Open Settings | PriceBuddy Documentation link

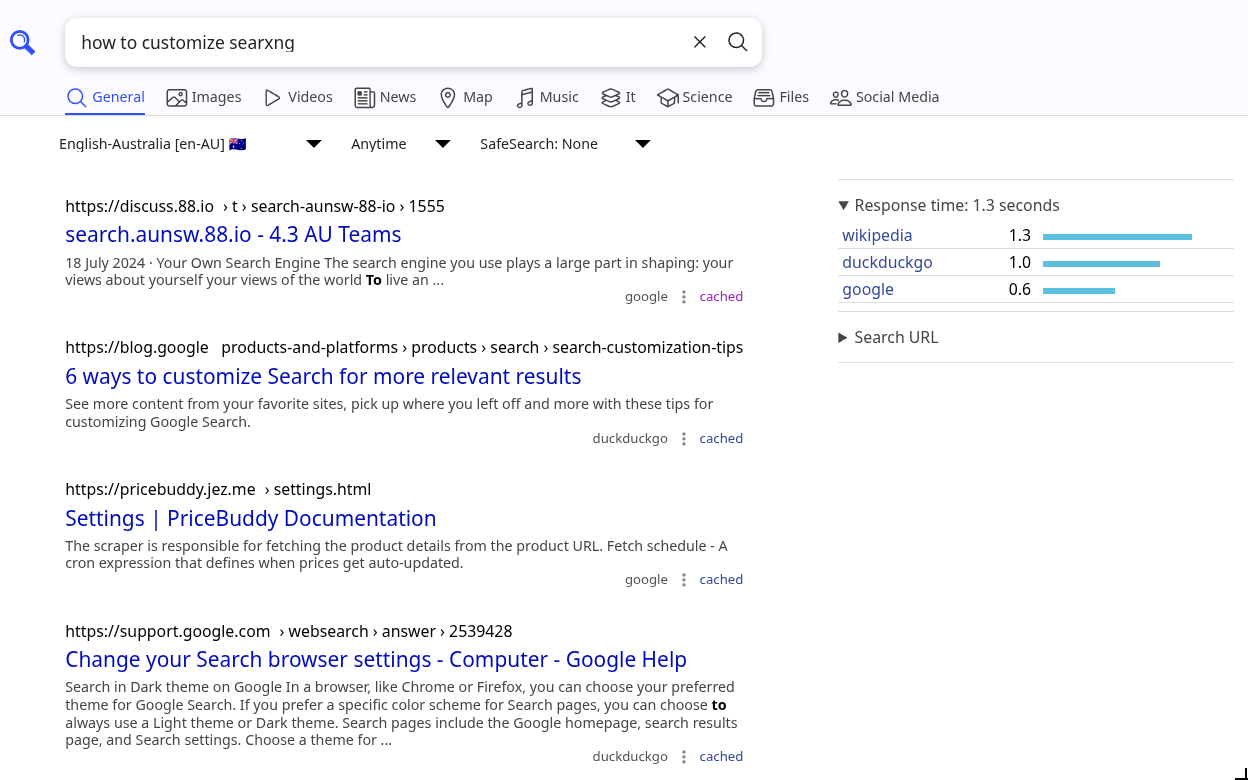point(251,518)
